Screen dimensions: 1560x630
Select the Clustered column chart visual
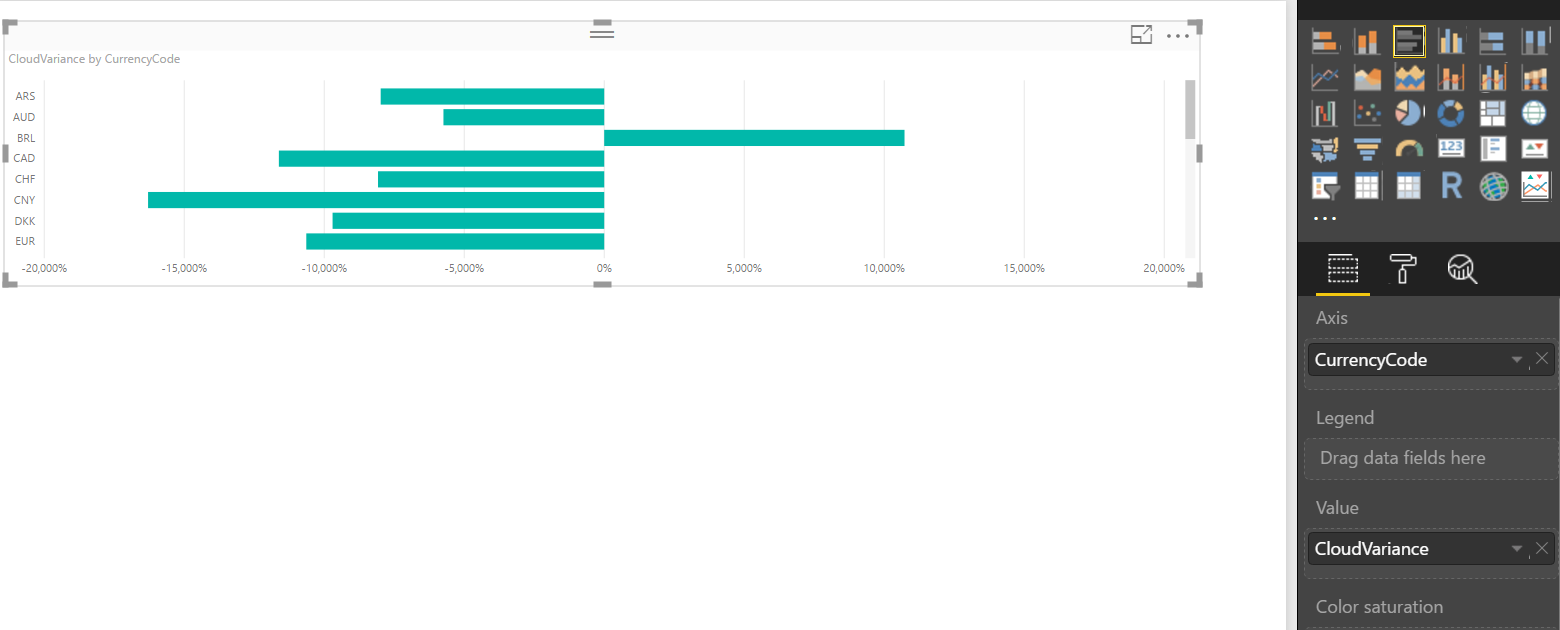pyautogui.click(x=1451, y=41)
